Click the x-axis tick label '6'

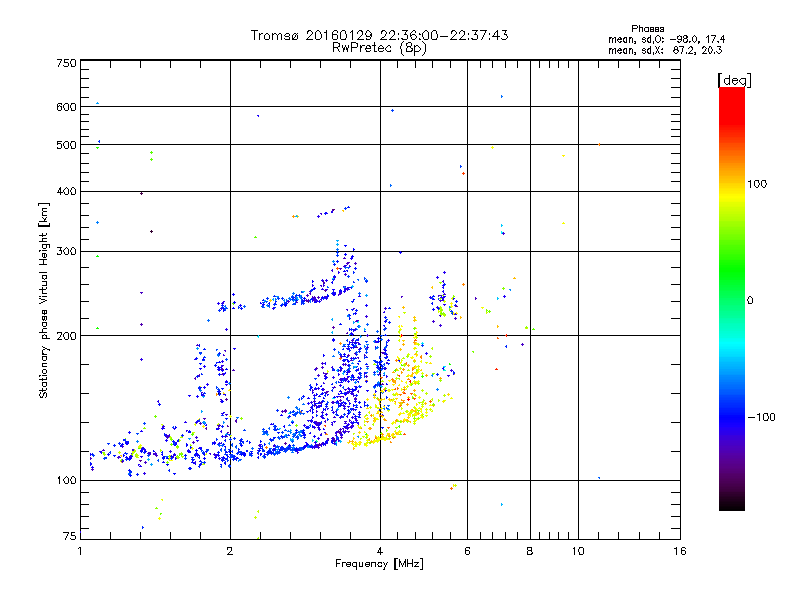tap(467, 551)
